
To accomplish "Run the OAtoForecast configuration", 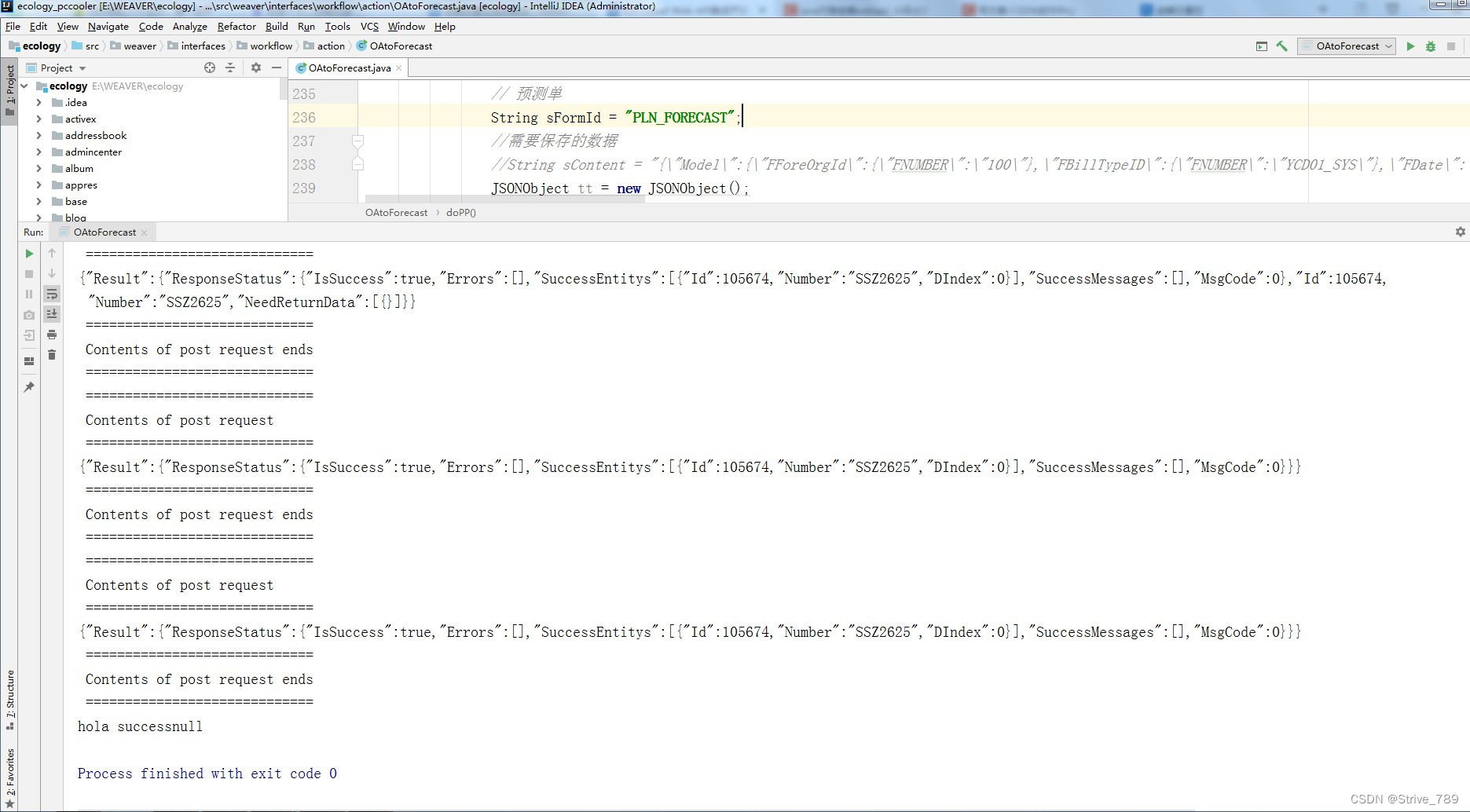I will (1410, 46).
